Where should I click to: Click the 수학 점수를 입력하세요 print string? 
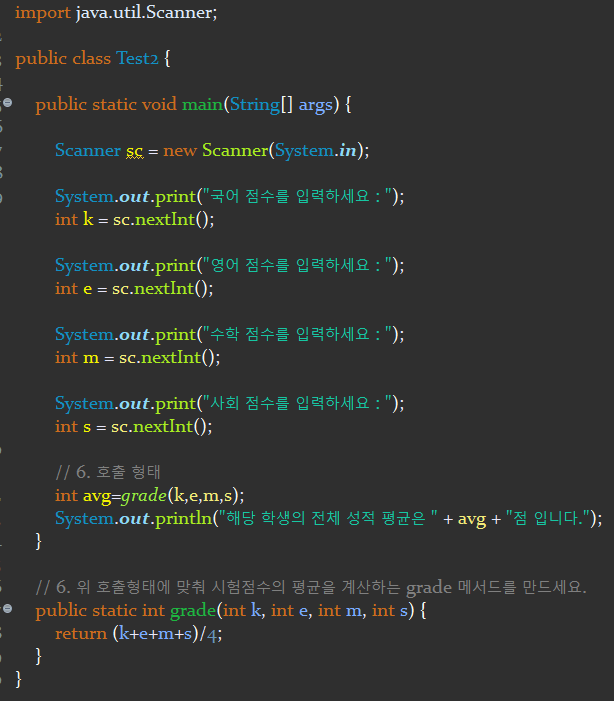(x=297, y=334)
